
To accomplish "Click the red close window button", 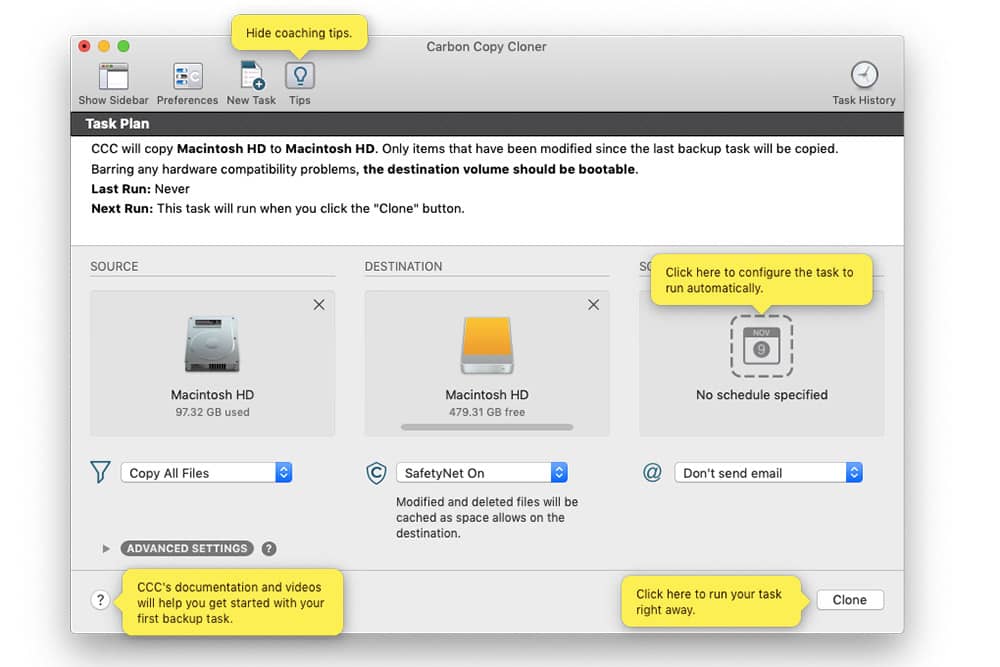I will [x=84, y=46].
